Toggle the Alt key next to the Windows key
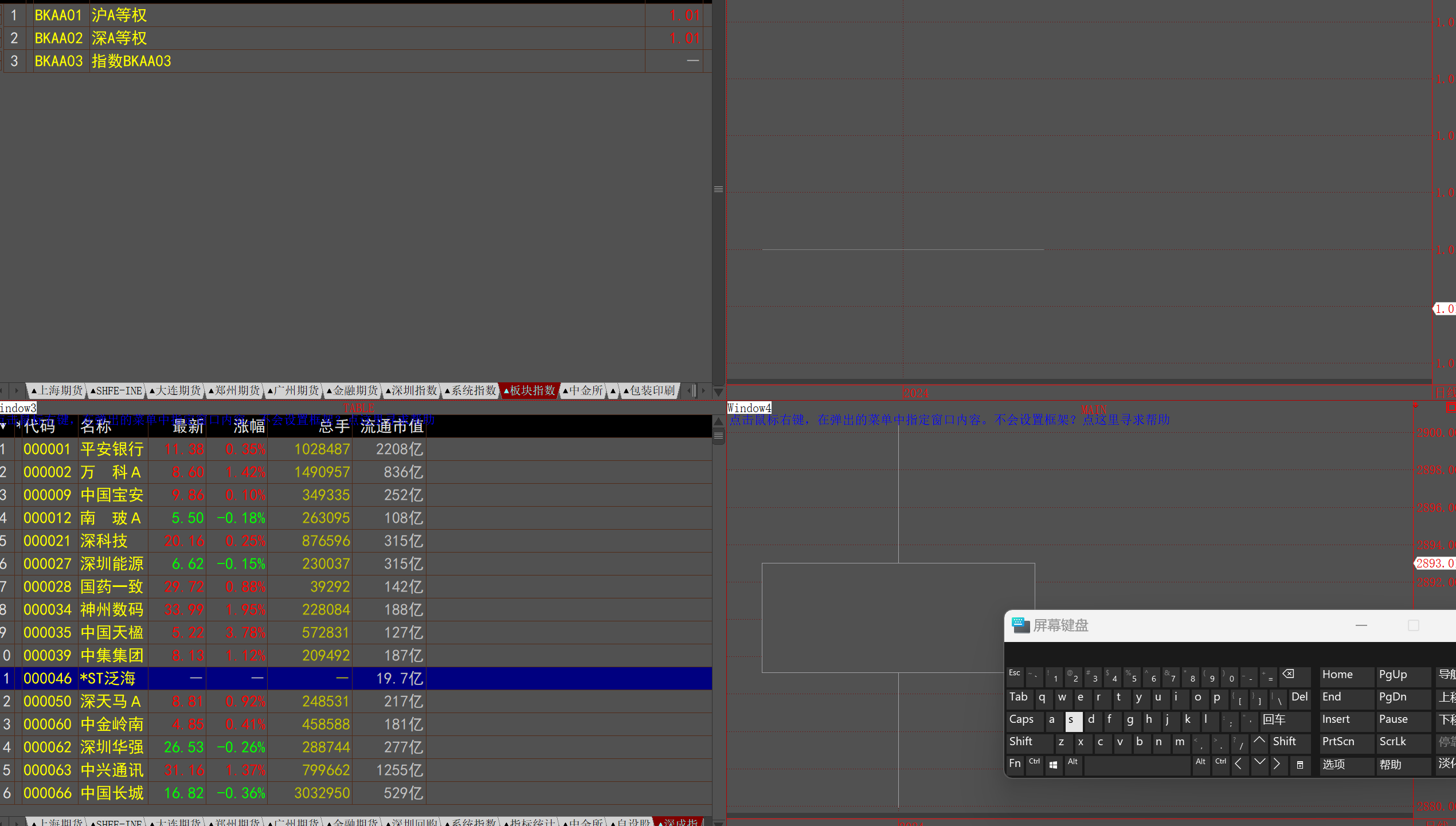The width and height of the screenshot is (1456, 826). [1073, 765]
